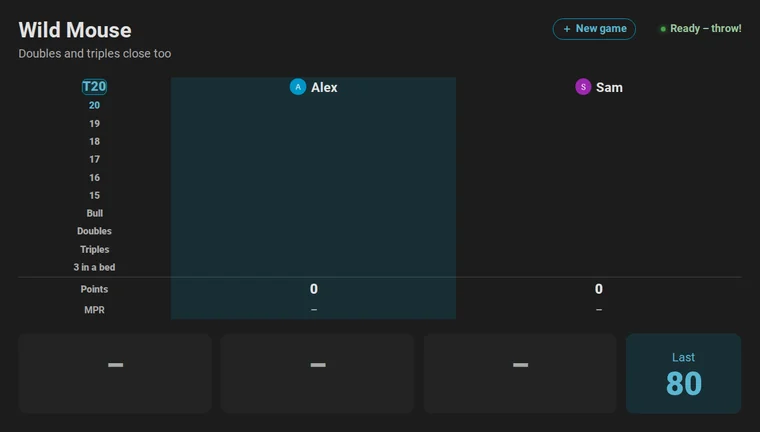Click the Ready – throw! status indicator

[701, 29]
